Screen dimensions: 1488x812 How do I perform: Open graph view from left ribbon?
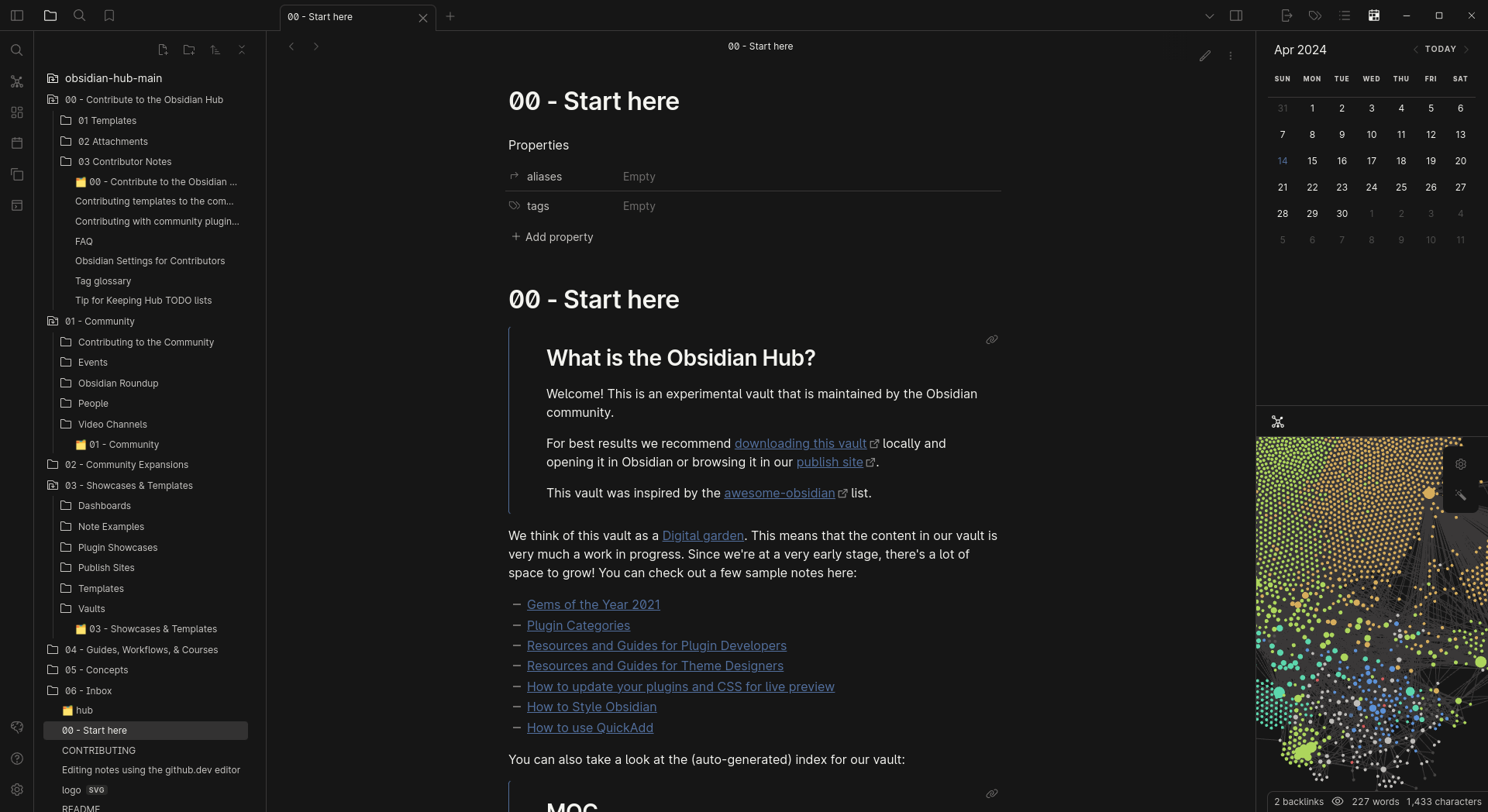[x=17, y=81]
